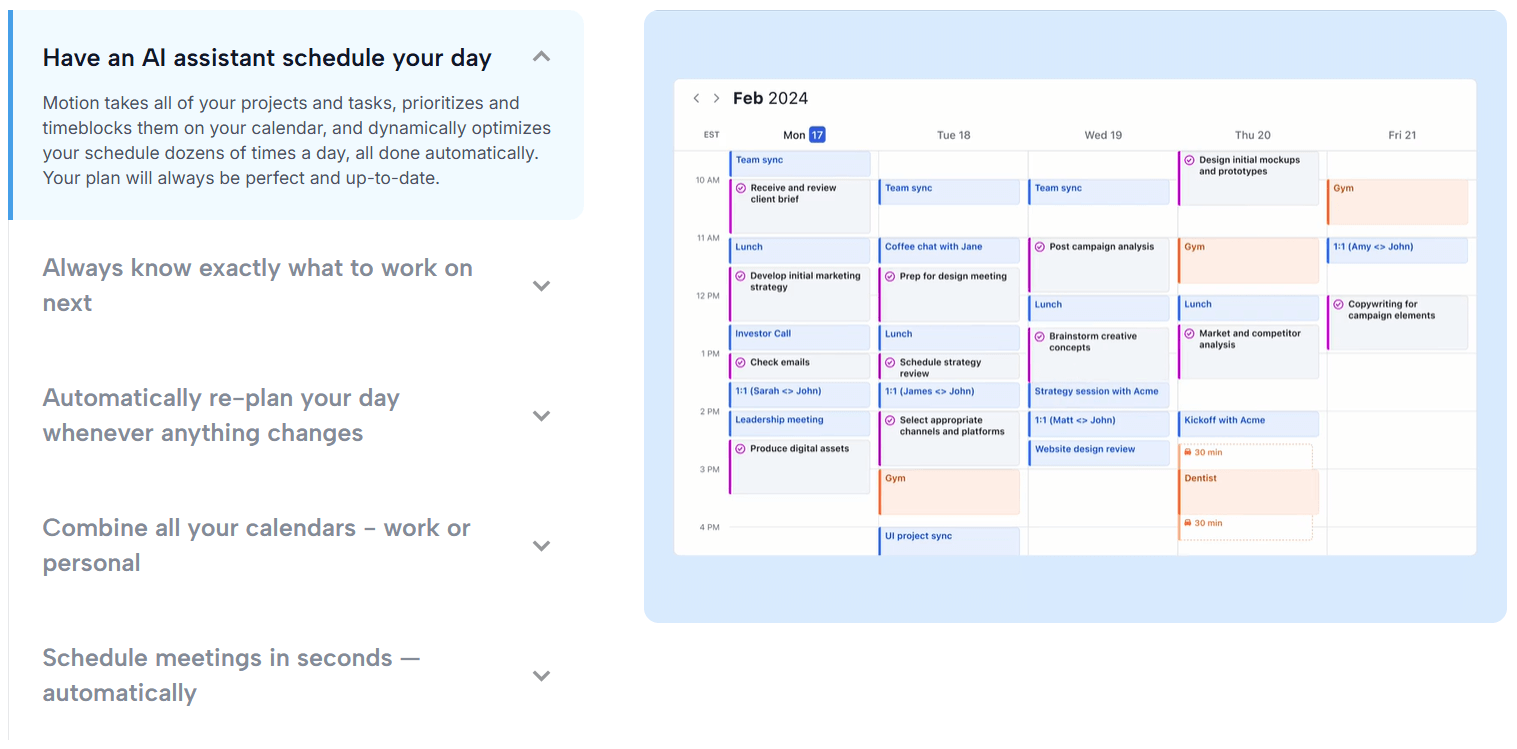Image resolution: width=1517 pixels, height=749 pixels.
Task: Mark Post campaign analysis as done
Action: [1038, 246]
